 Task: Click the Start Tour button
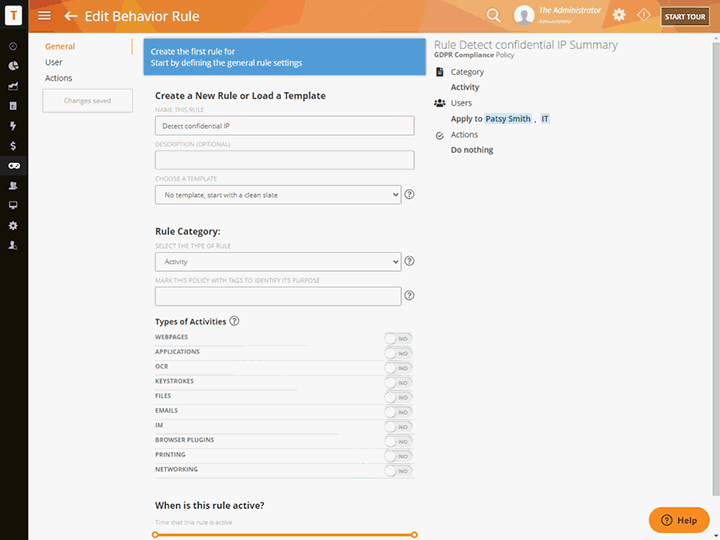click(x=685, y=17)
